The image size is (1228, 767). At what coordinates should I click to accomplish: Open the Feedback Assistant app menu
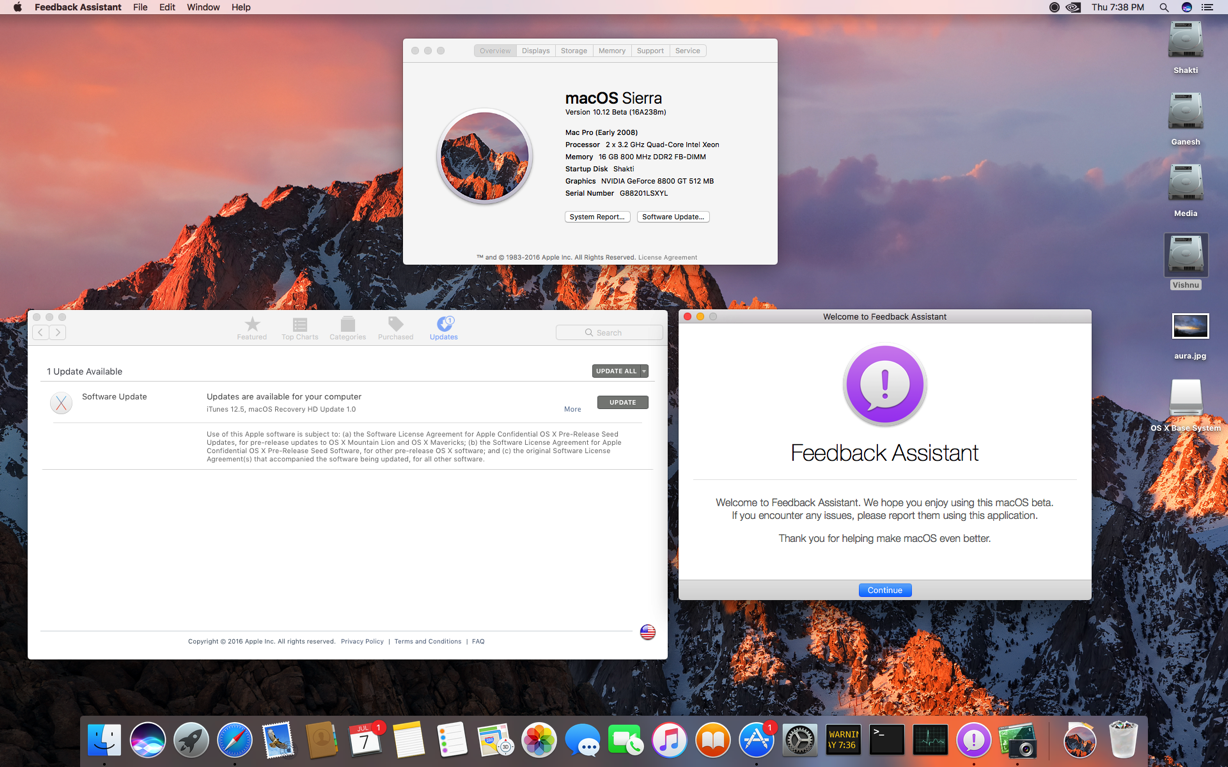click(x=78, y=7)
